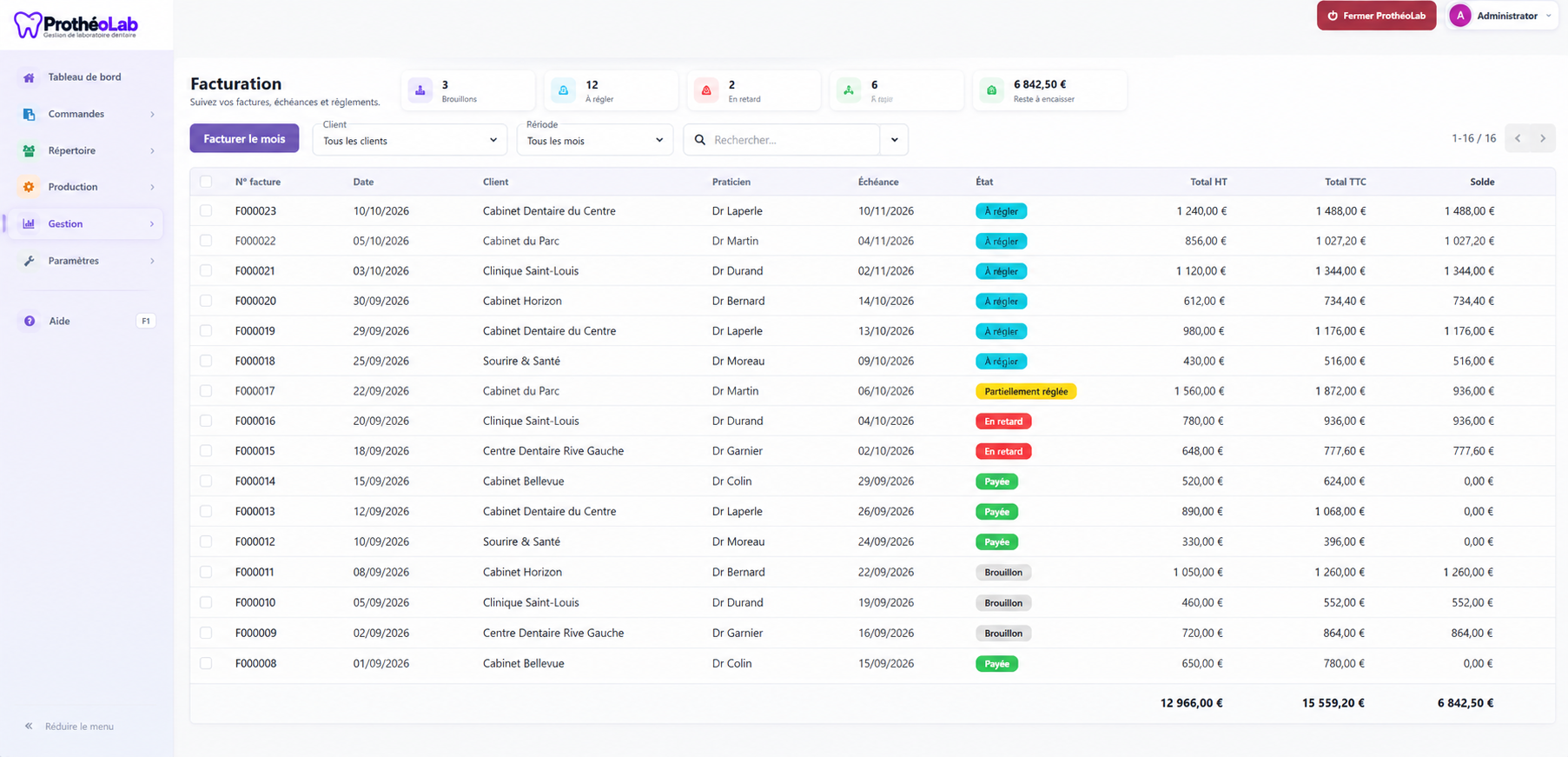
Task: Click the Production gear icon
Action: point(29,187)
